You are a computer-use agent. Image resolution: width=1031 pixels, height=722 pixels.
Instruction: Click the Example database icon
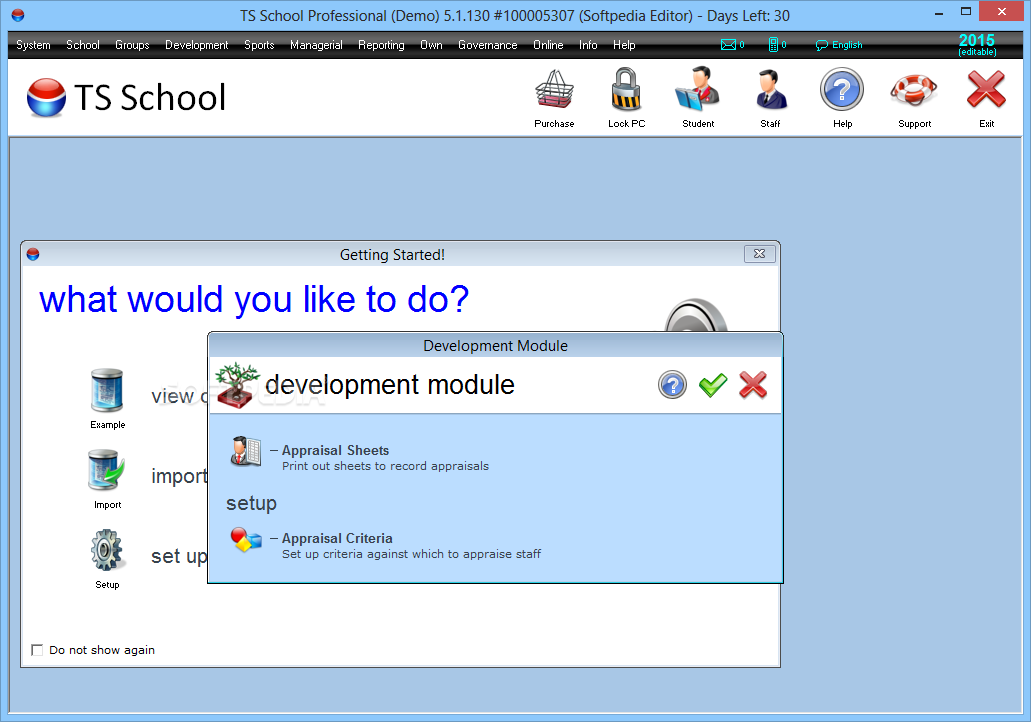click(107, 391)
